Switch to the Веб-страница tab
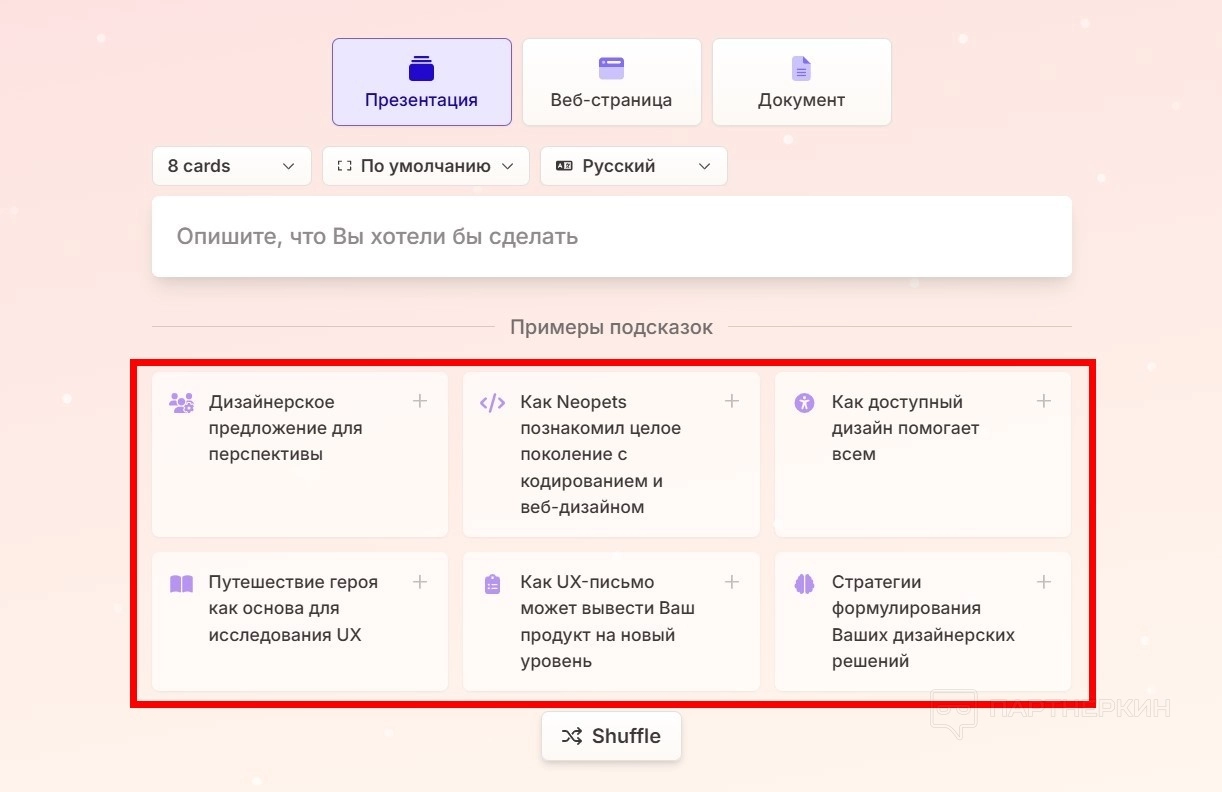Screen dimensions: 1222x792 [611, 82]
